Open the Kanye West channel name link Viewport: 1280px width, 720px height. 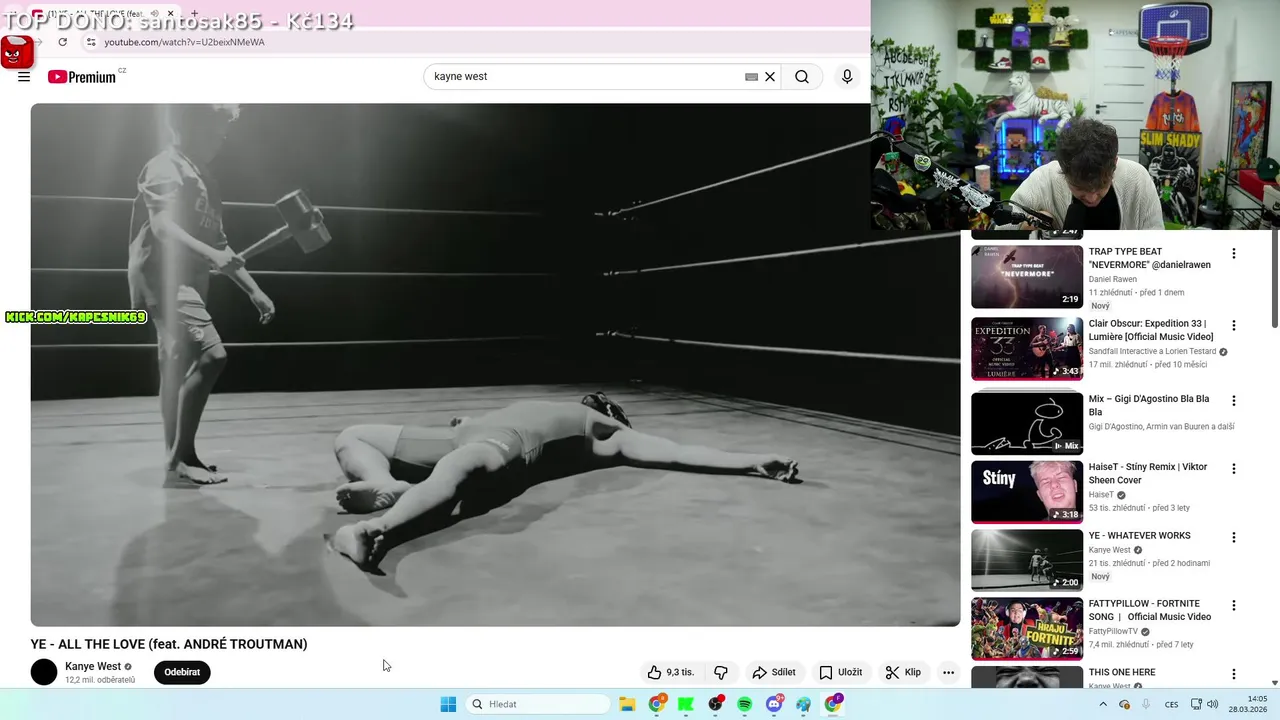(93, 666)
